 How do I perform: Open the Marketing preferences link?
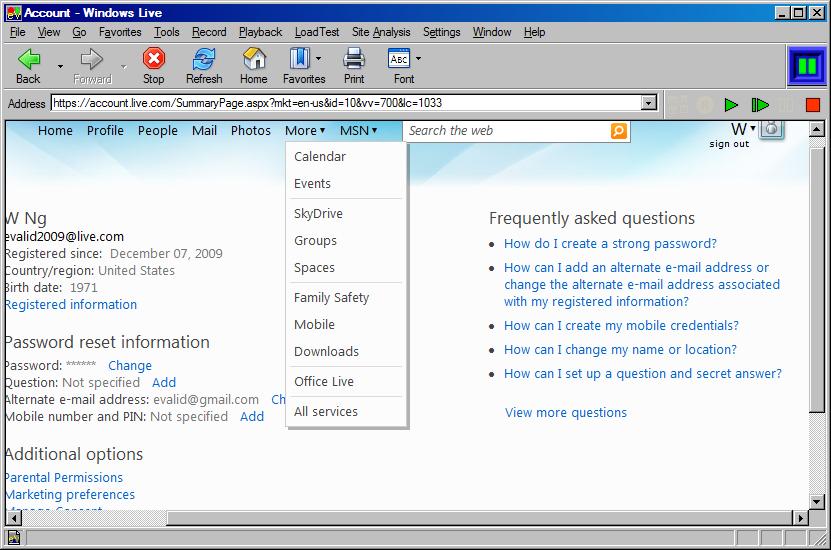pos(70,494)
